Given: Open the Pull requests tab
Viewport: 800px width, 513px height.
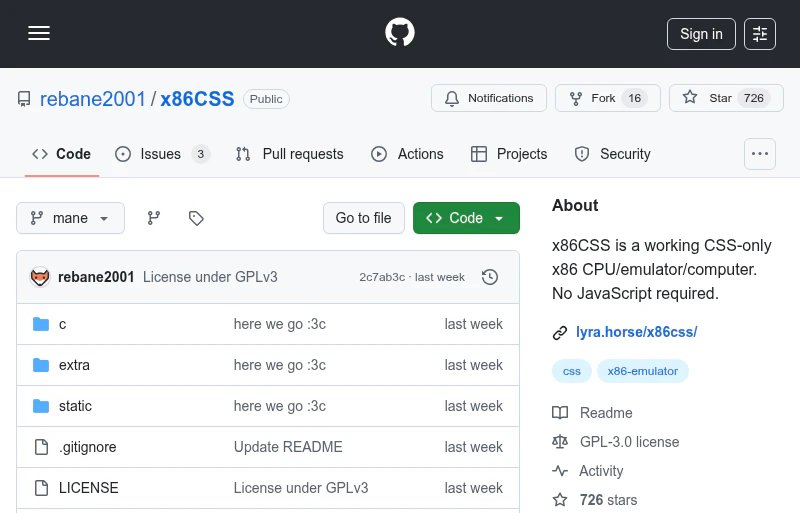Looking at the screenshot, I should pos(289,154).
